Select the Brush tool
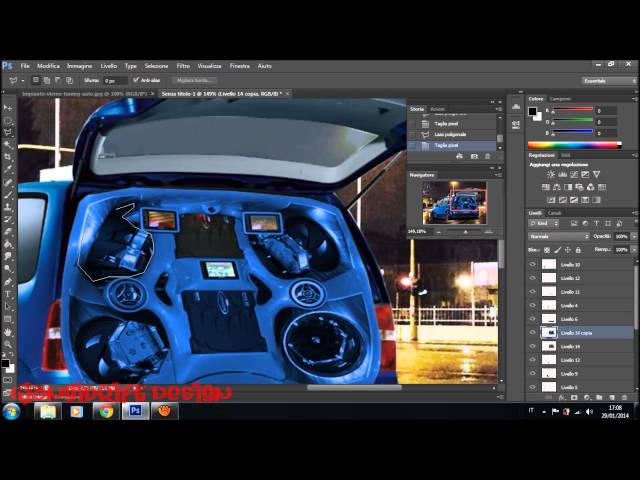 pos(8,195)
